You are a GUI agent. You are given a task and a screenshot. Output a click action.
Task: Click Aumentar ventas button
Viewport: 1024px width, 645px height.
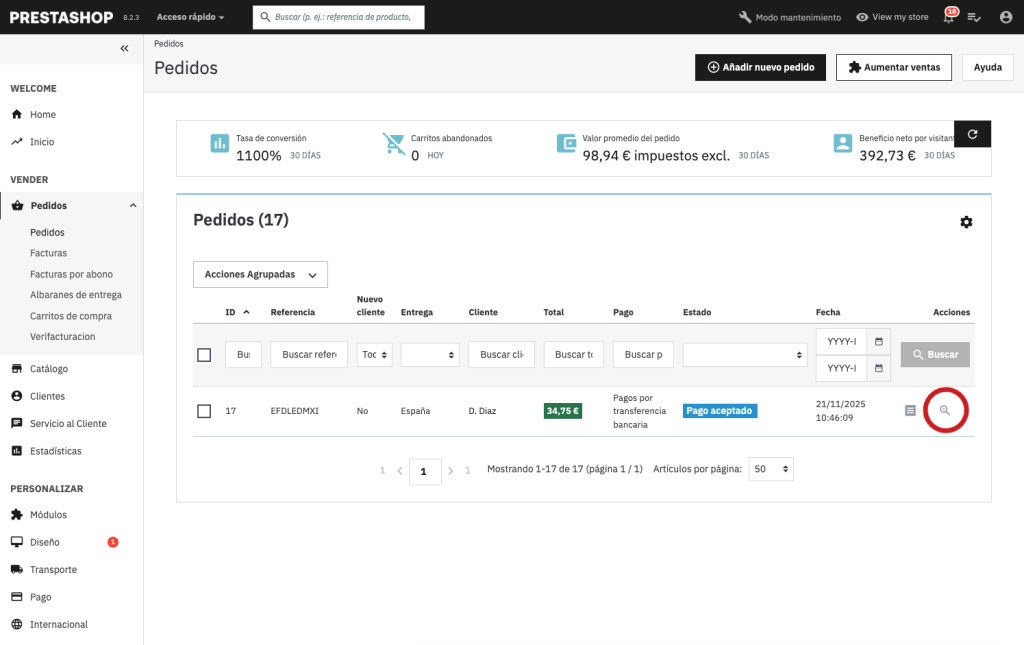click(893, 67)
